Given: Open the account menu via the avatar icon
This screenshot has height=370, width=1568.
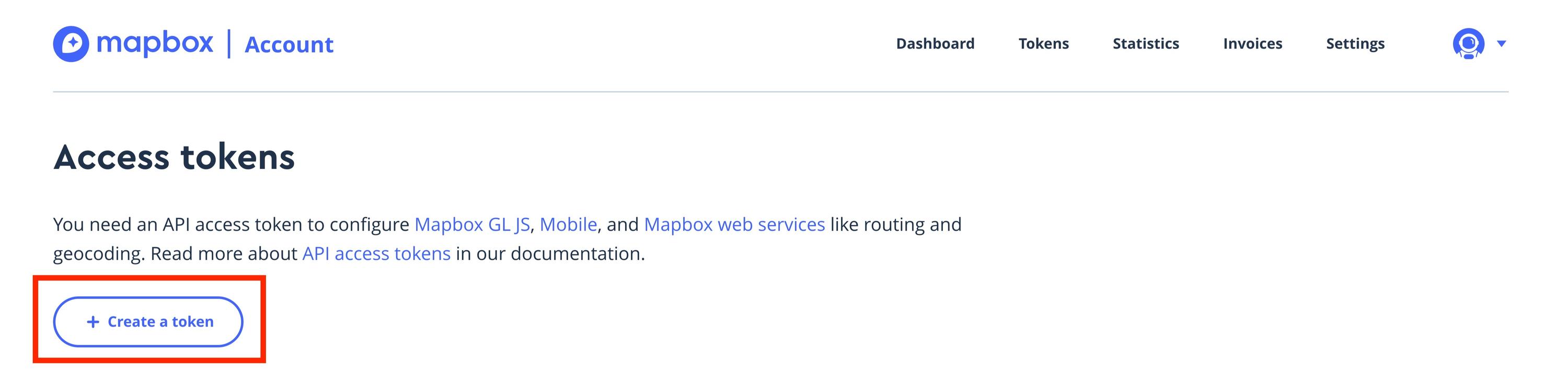Looking at the screenshot, I should point(1469,43).
